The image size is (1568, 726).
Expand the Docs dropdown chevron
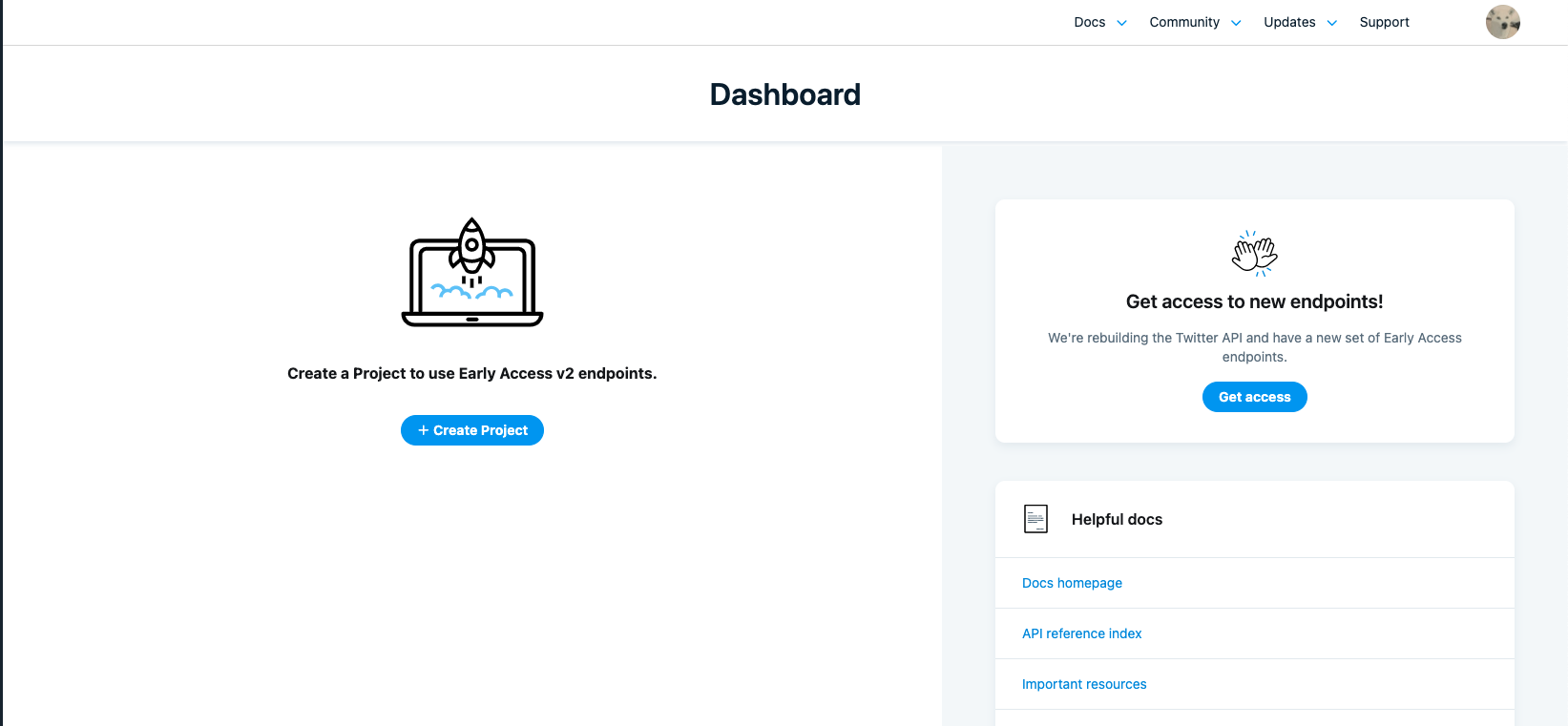click(1122, 23)
